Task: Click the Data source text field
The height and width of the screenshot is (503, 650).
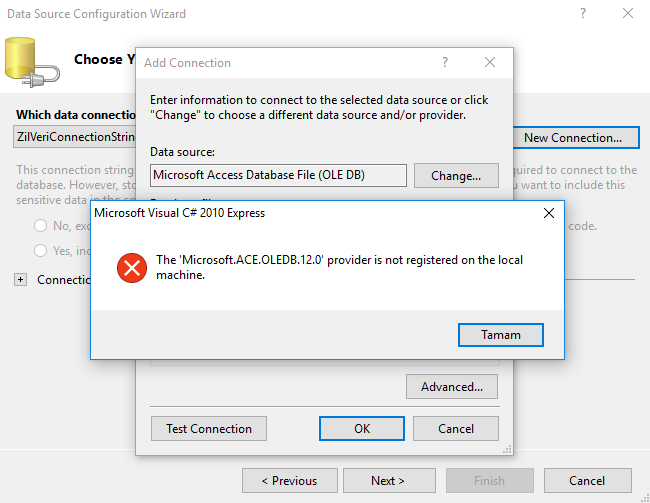Action: 278,175
